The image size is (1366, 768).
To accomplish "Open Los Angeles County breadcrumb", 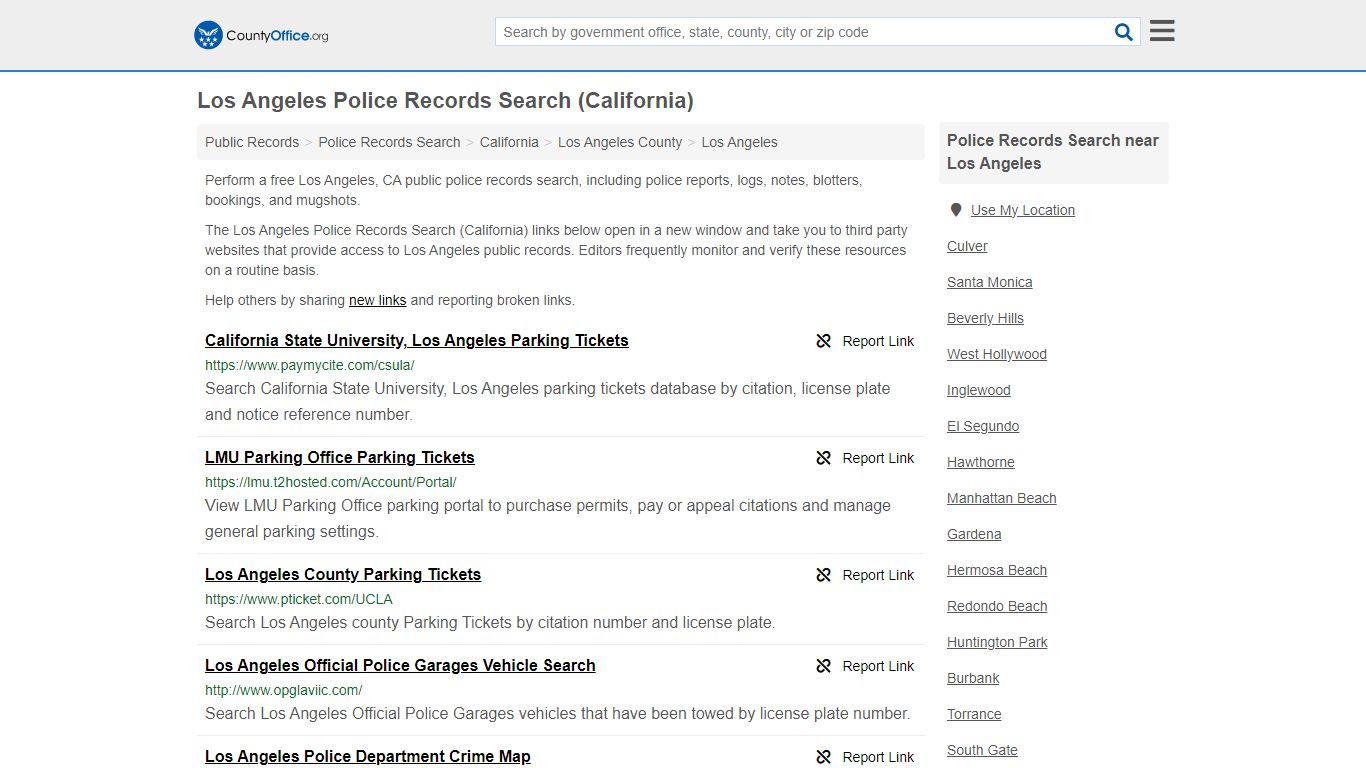I will pos(620,142).
